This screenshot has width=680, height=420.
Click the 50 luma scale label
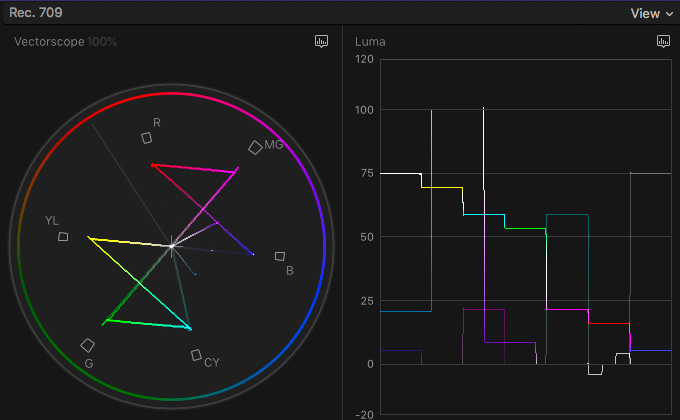coord(367,237)
